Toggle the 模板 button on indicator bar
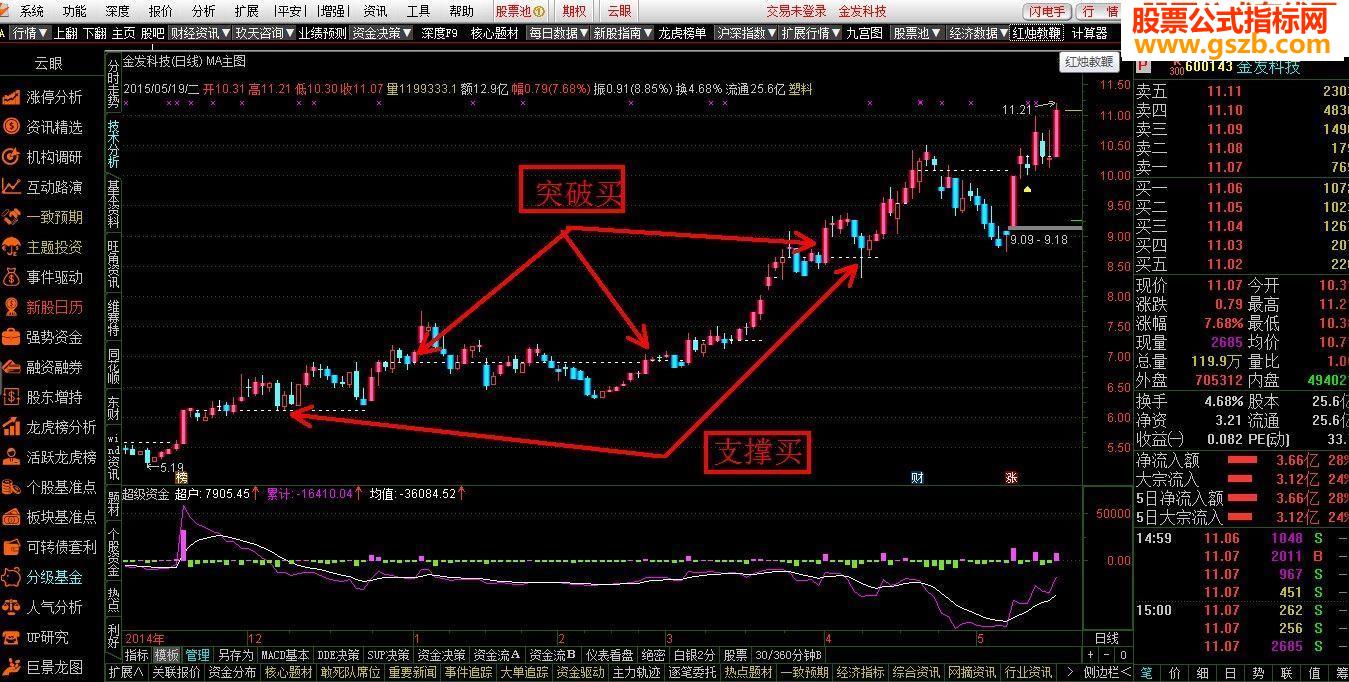 pyautogui.click(x=167, y=655)
